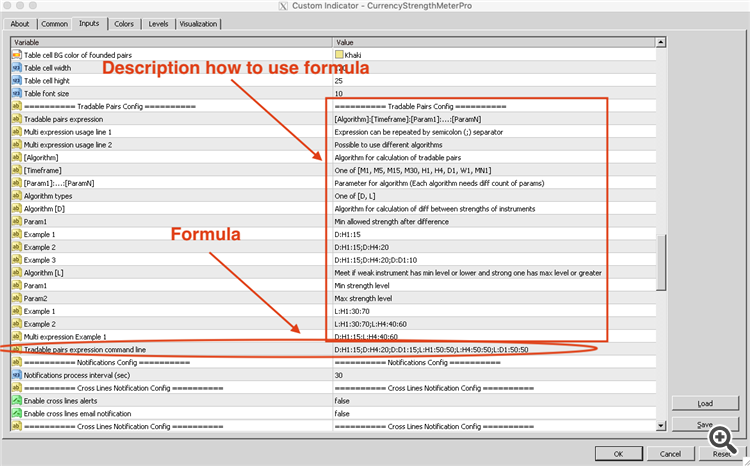Open the Visualization tab
The width and height of the screenshot is (750, 466).
click(198, 24)
